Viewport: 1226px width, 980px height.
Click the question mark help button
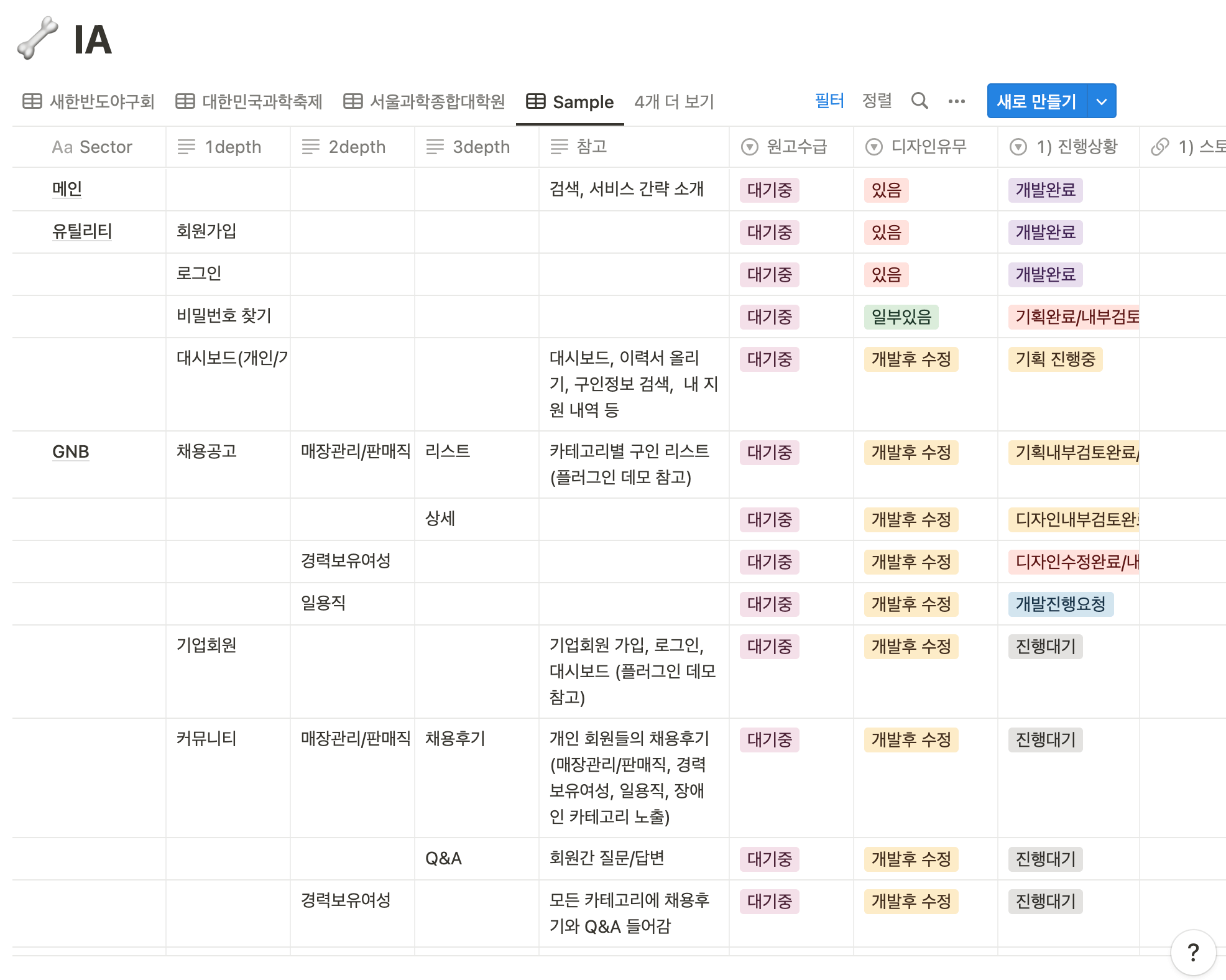coord(1192,952)
